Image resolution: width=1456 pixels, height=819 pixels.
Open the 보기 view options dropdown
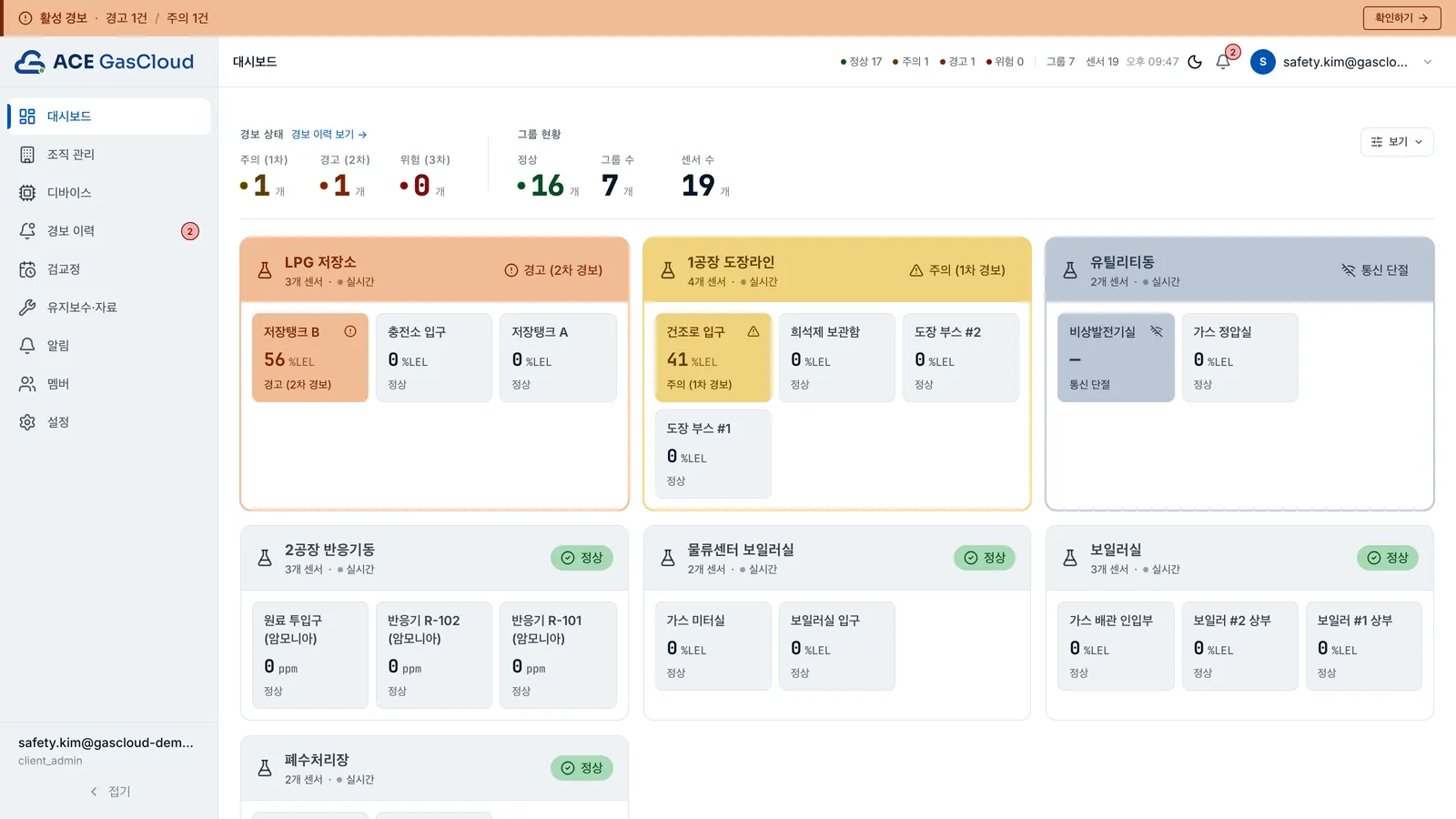coord(1397,142)
